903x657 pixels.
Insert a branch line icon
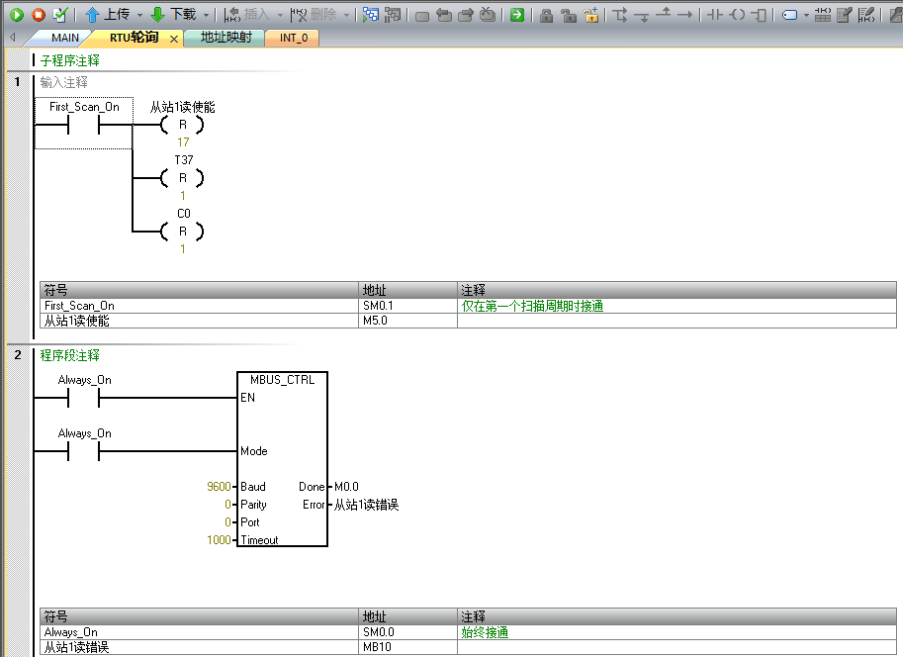620,15
